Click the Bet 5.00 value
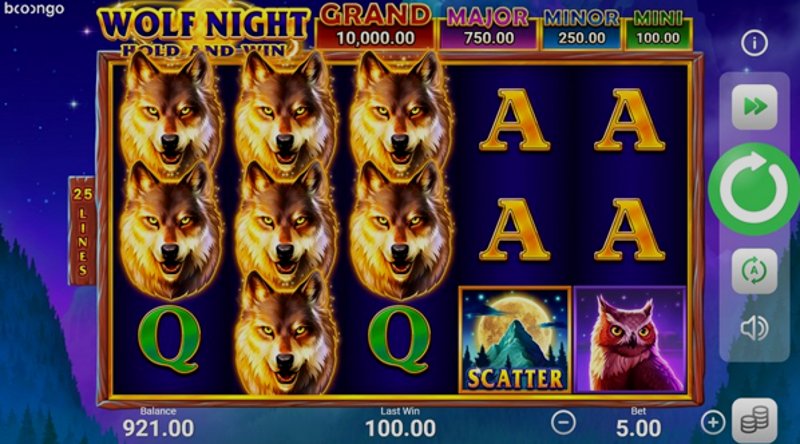Screen dimensions: 800x444 pyautogui.click(x=638, y=428)
